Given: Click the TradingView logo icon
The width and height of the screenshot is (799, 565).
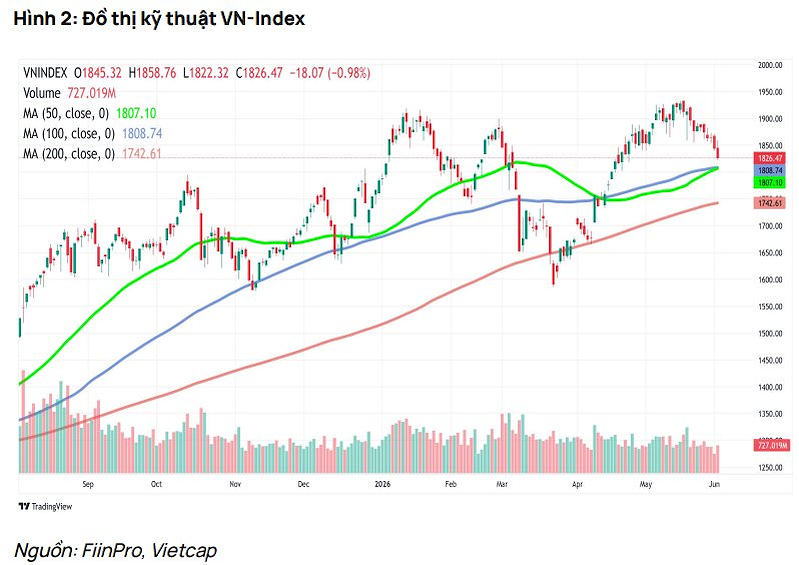Looking at the screenshot, I should click(24, 506).
